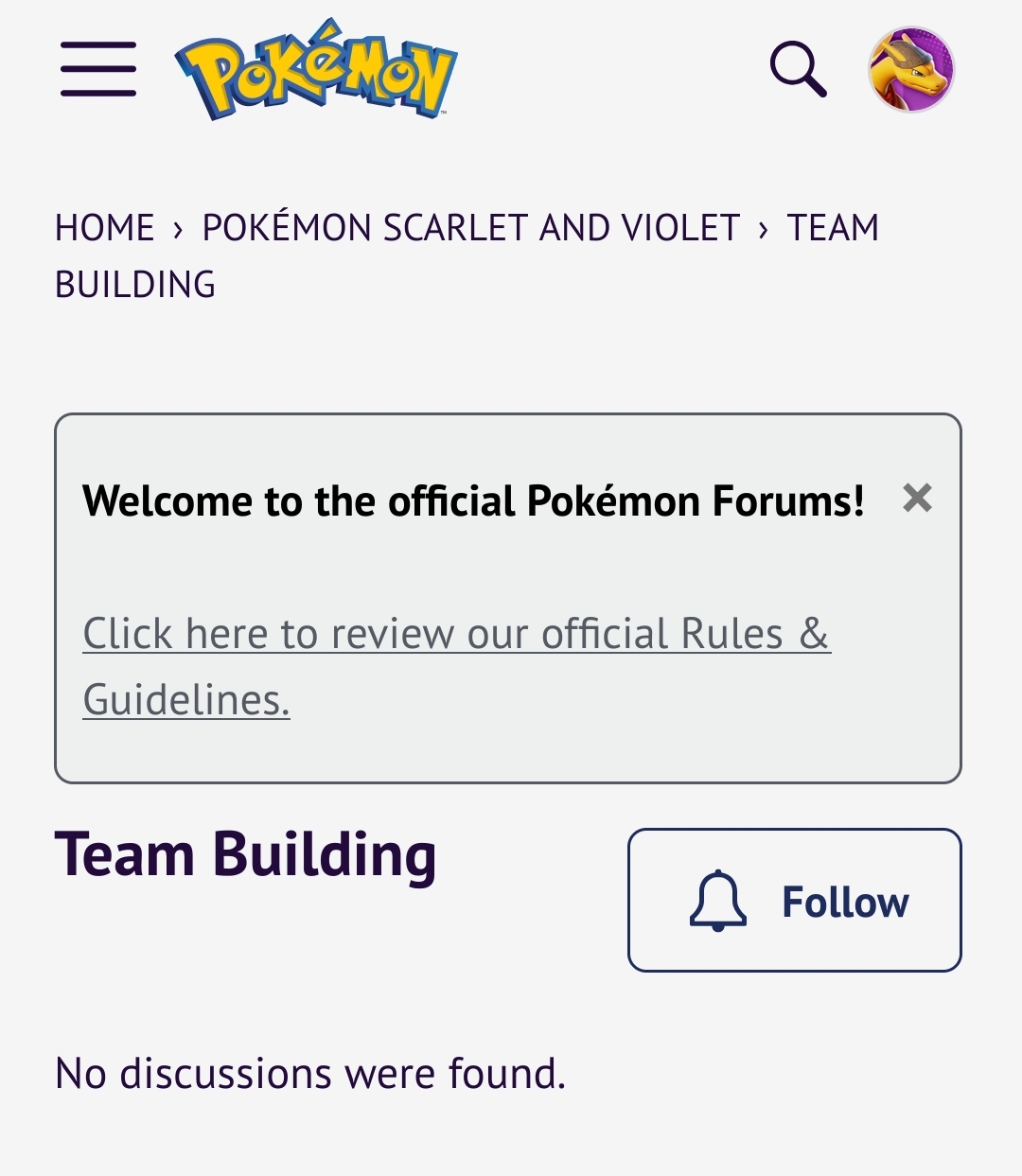The image size is (1022, 1176).
Task: Click the chevron separator after HOME
Action: click(178, 229)
